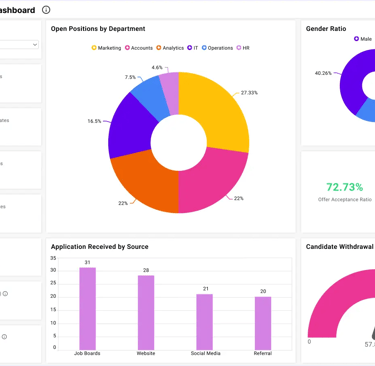This screenshot has width=375, height=366.
Task: Click the Candidate Withdrawal title
Action: (340, 247)
